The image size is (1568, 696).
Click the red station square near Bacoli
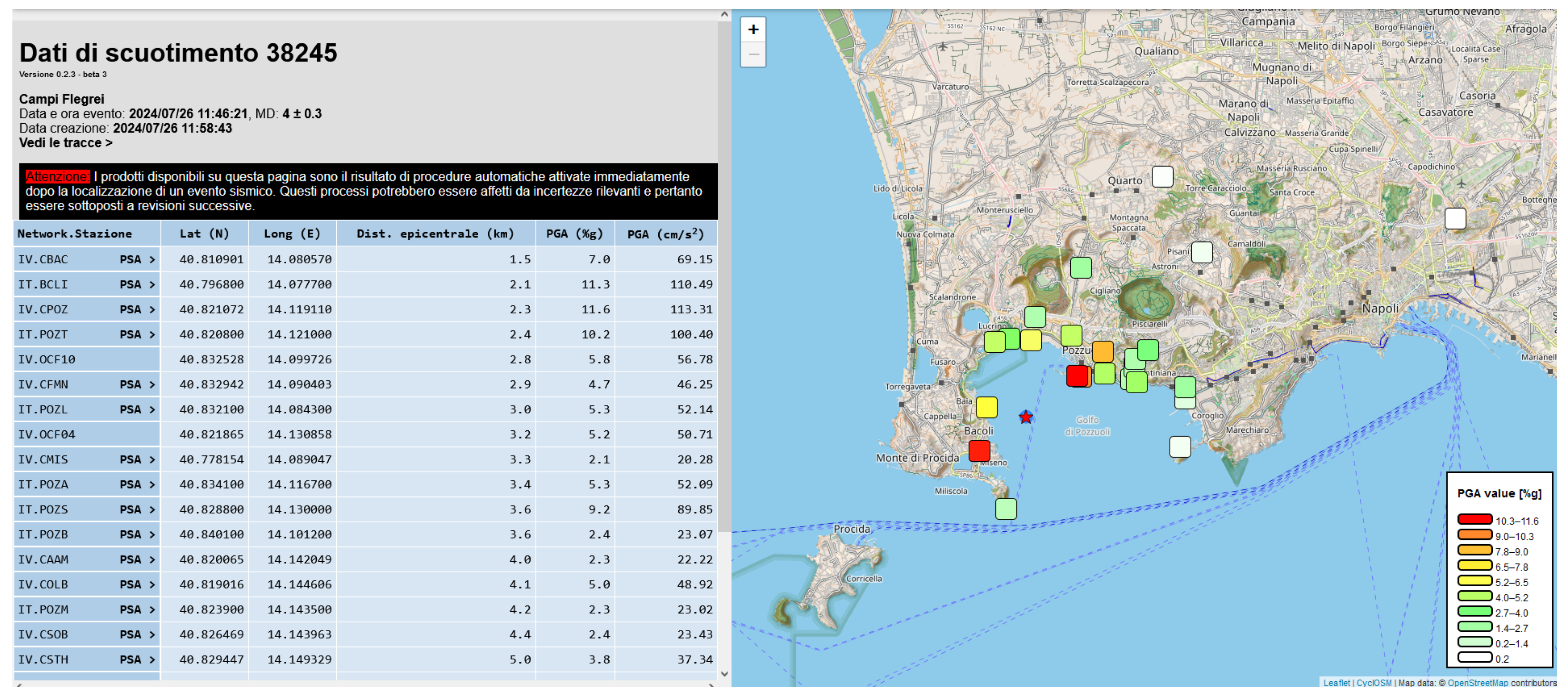(x=979, y=451)
